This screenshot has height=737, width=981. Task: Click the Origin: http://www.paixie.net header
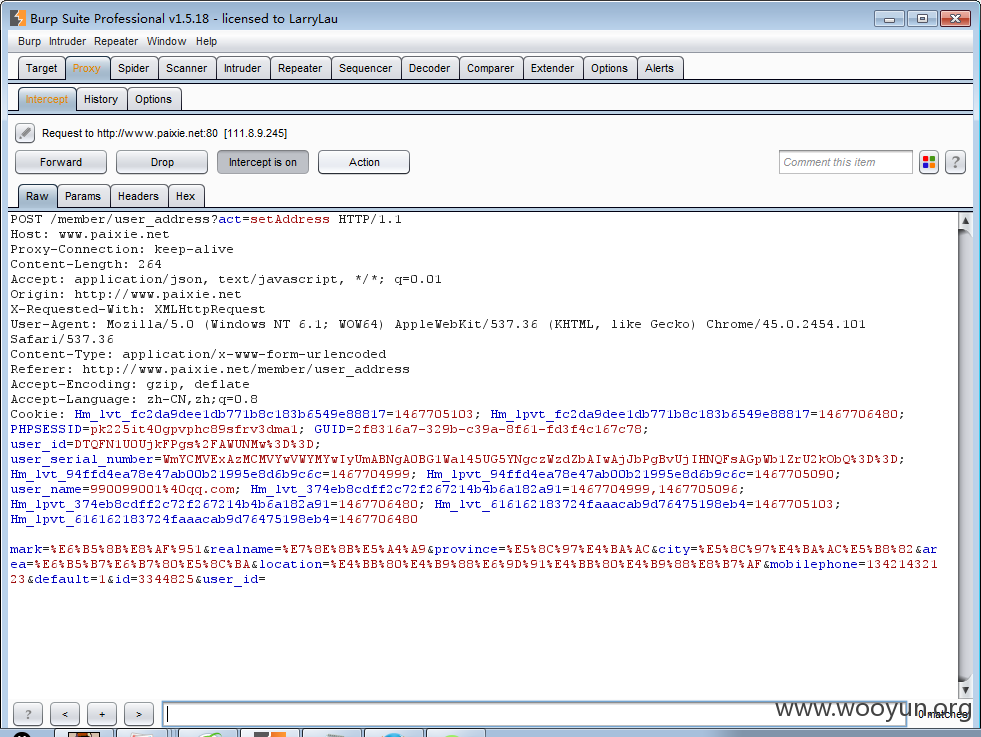(126, 295)
